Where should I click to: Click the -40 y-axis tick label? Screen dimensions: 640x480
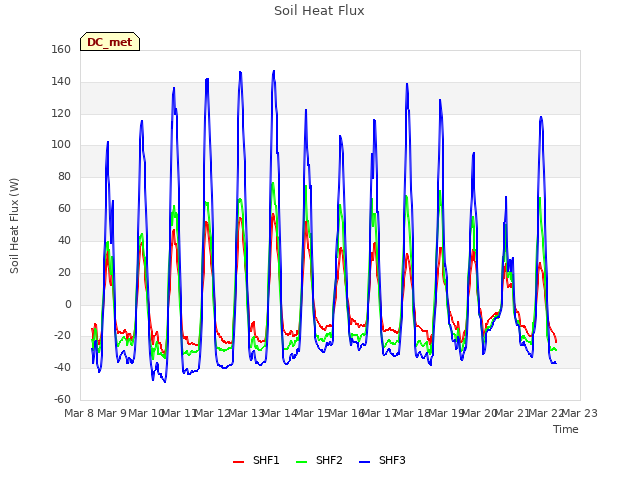point(62,367)
